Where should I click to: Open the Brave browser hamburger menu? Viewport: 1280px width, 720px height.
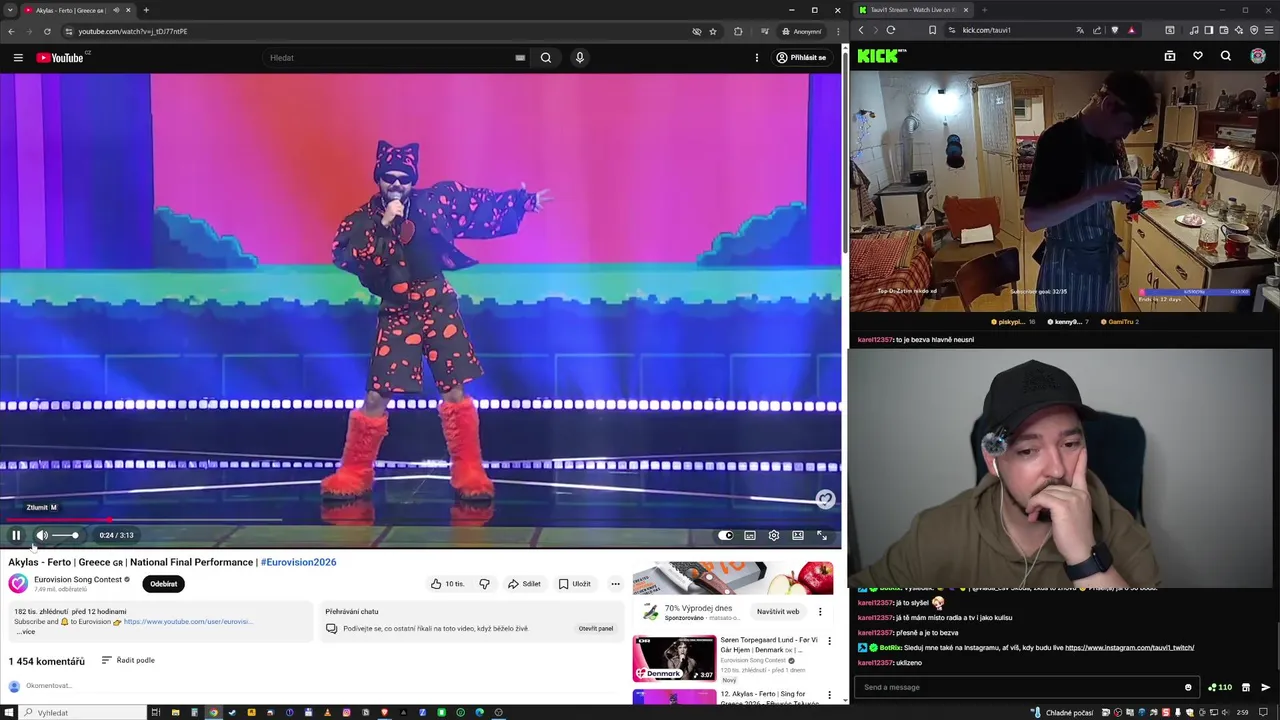(1269, 30)
